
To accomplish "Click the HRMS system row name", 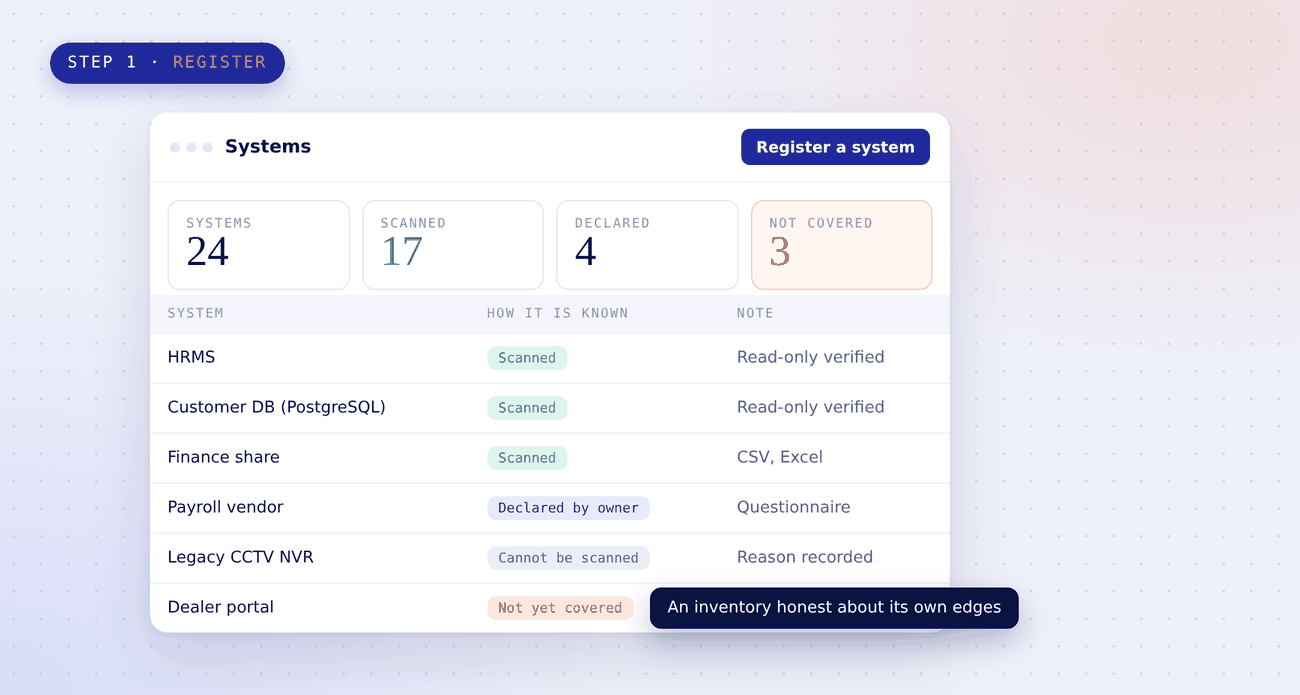I will click(x=191, y=357).
